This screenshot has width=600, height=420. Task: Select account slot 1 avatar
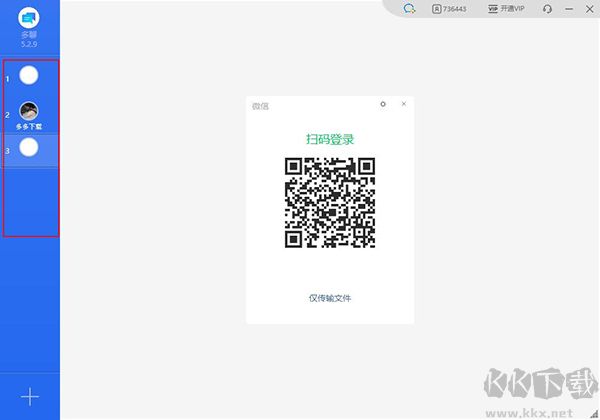tap(29, 75)
